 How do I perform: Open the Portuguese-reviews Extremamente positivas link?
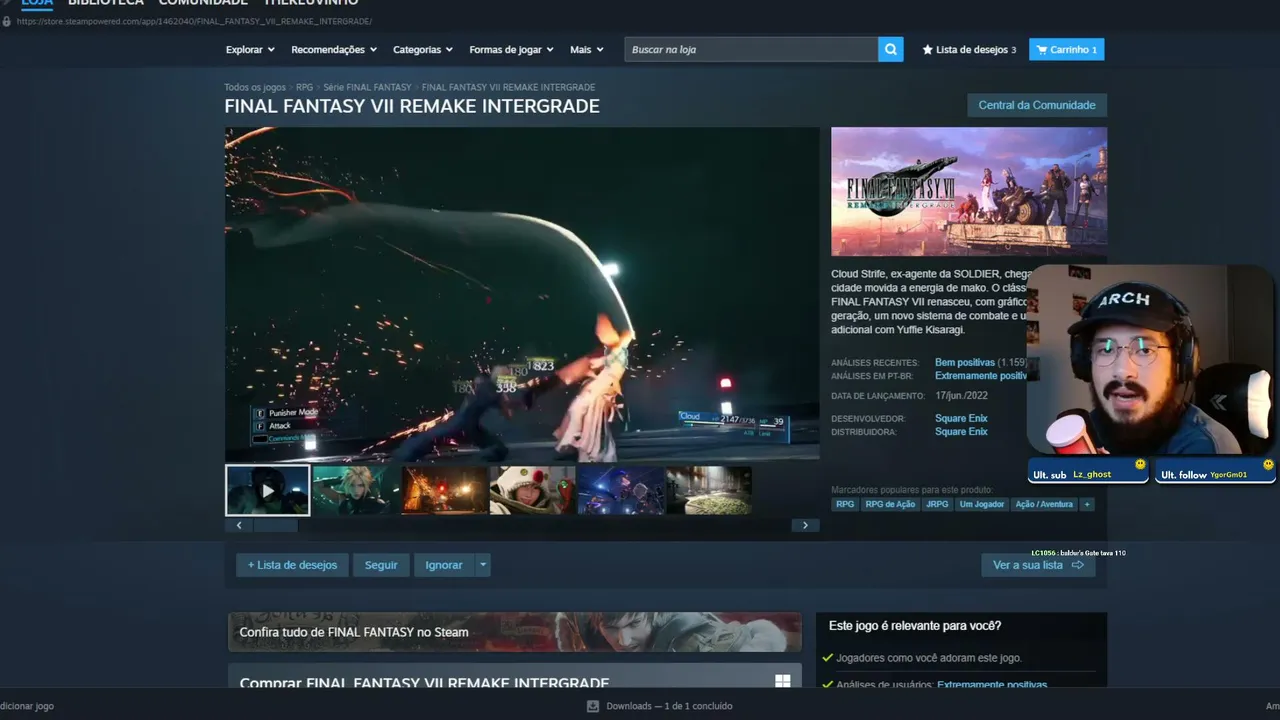pyautogui.click(x=981, y=376)
